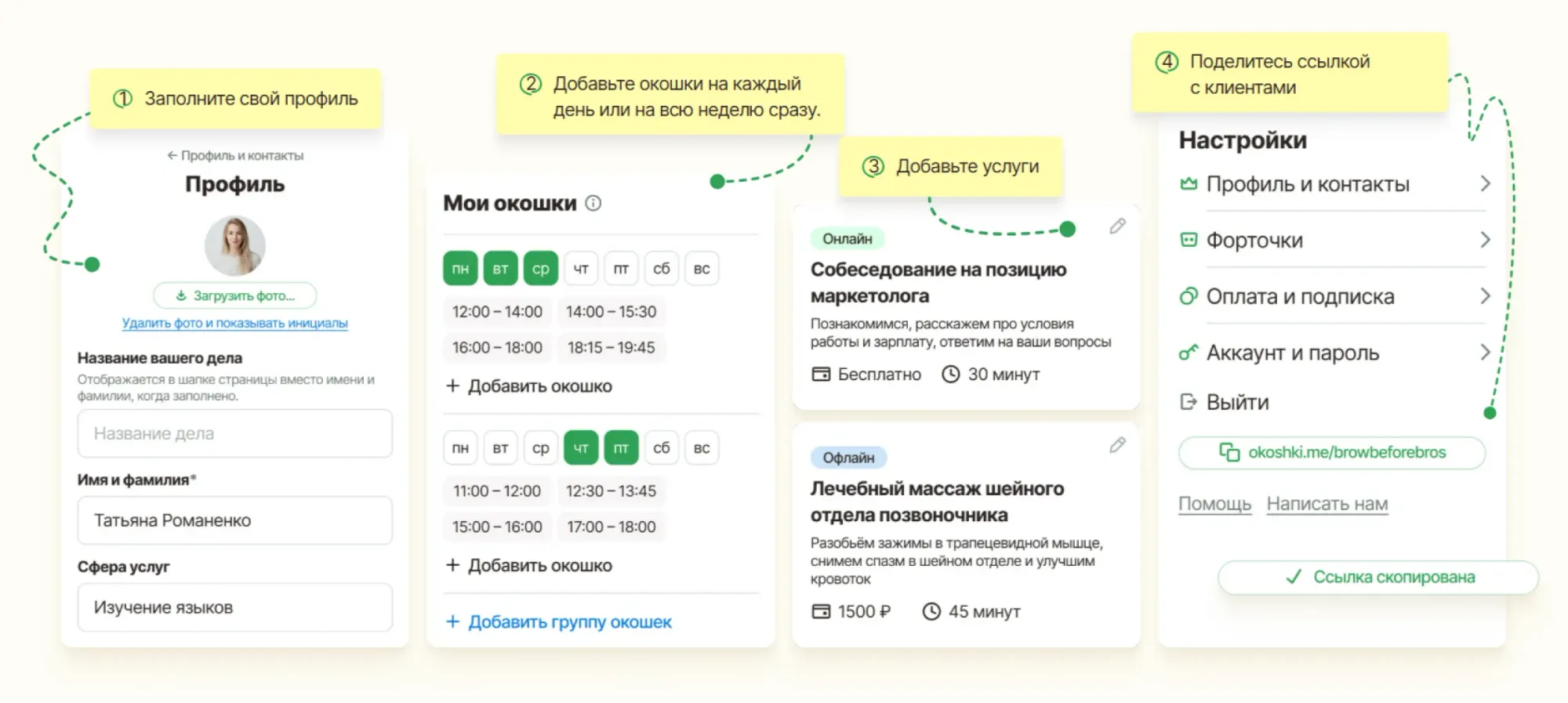This screenshot has height=703, width=1568.
Task: Edit the Лечебный массаж service pencil icon
Action: coord(1117,445)
